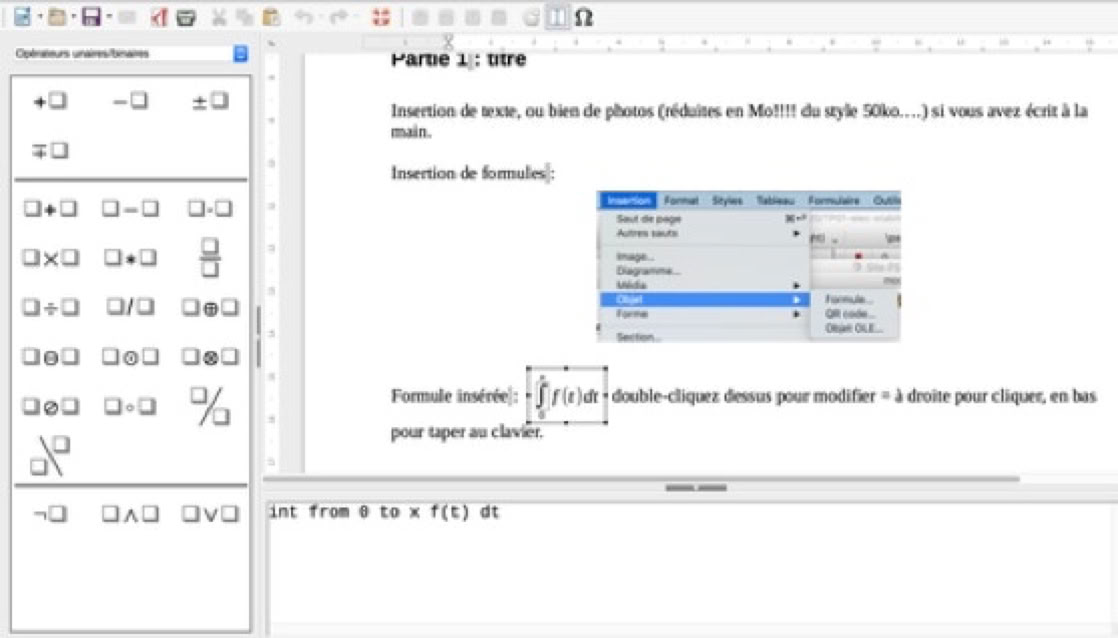Click the Print toolbar icon
The width and height of the screenshot is (1118, 638).
pyautogui.click(x=185, y=17)
